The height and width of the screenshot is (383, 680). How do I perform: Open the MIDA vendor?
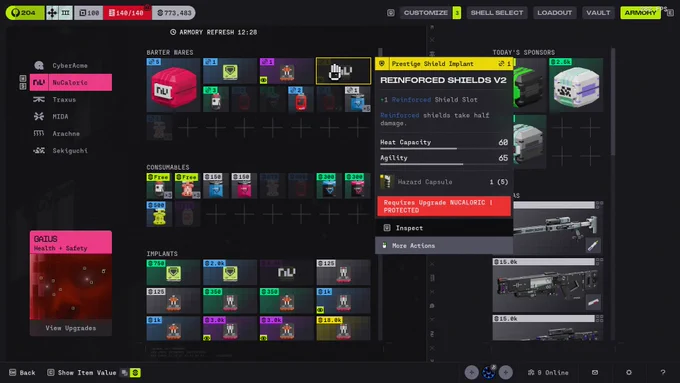[70, 116]
